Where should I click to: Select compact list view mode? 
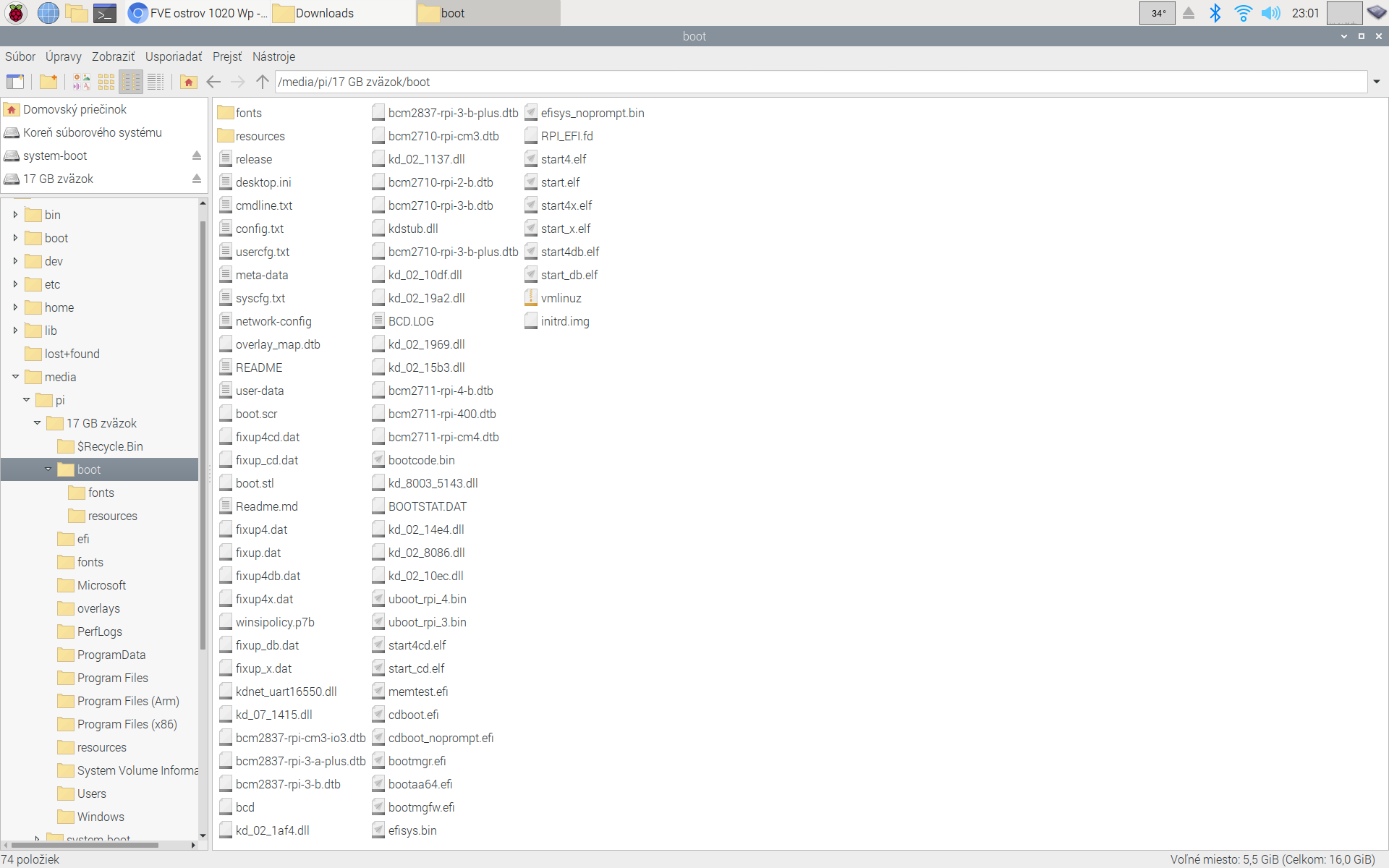pyautogui.click(x=131, y=82)
